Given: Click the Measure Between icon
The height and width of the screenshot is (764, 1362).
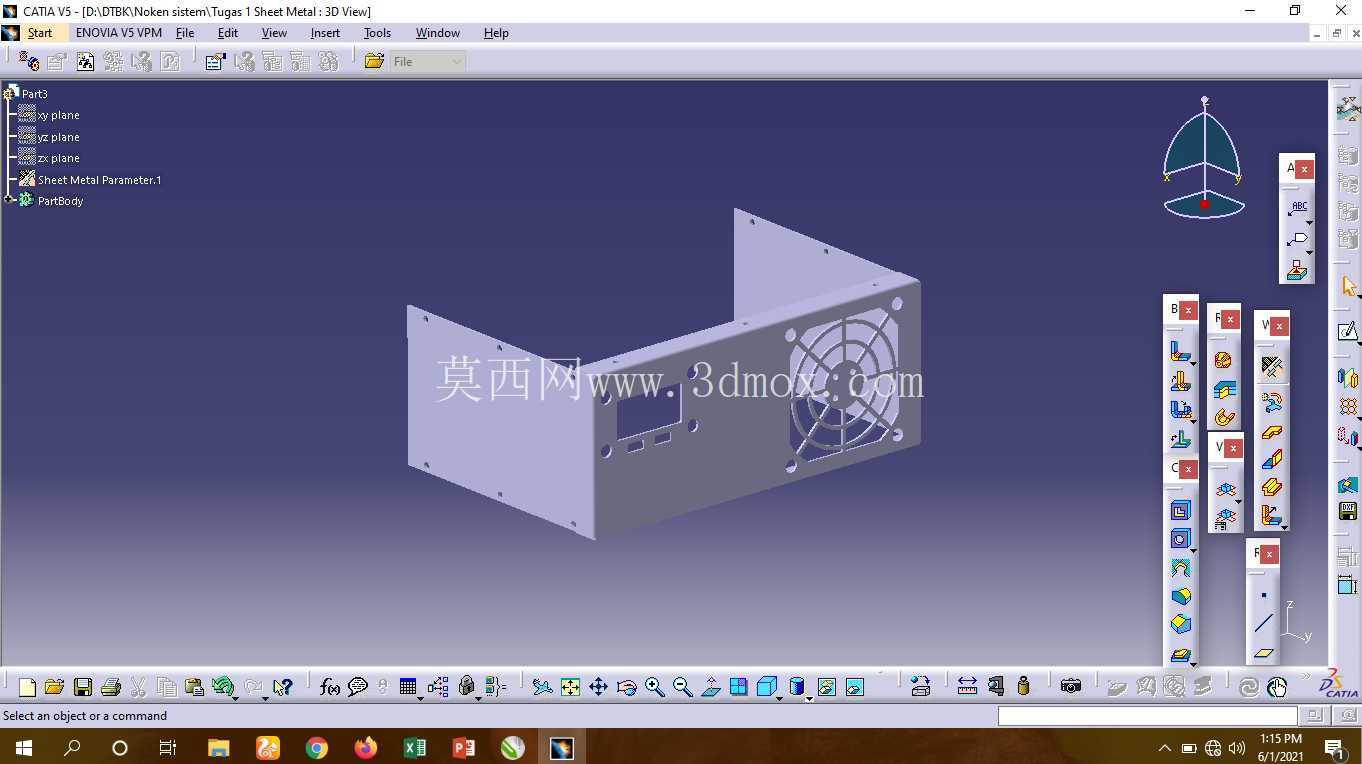Looking at the screenshot, I should coord(967,687).
